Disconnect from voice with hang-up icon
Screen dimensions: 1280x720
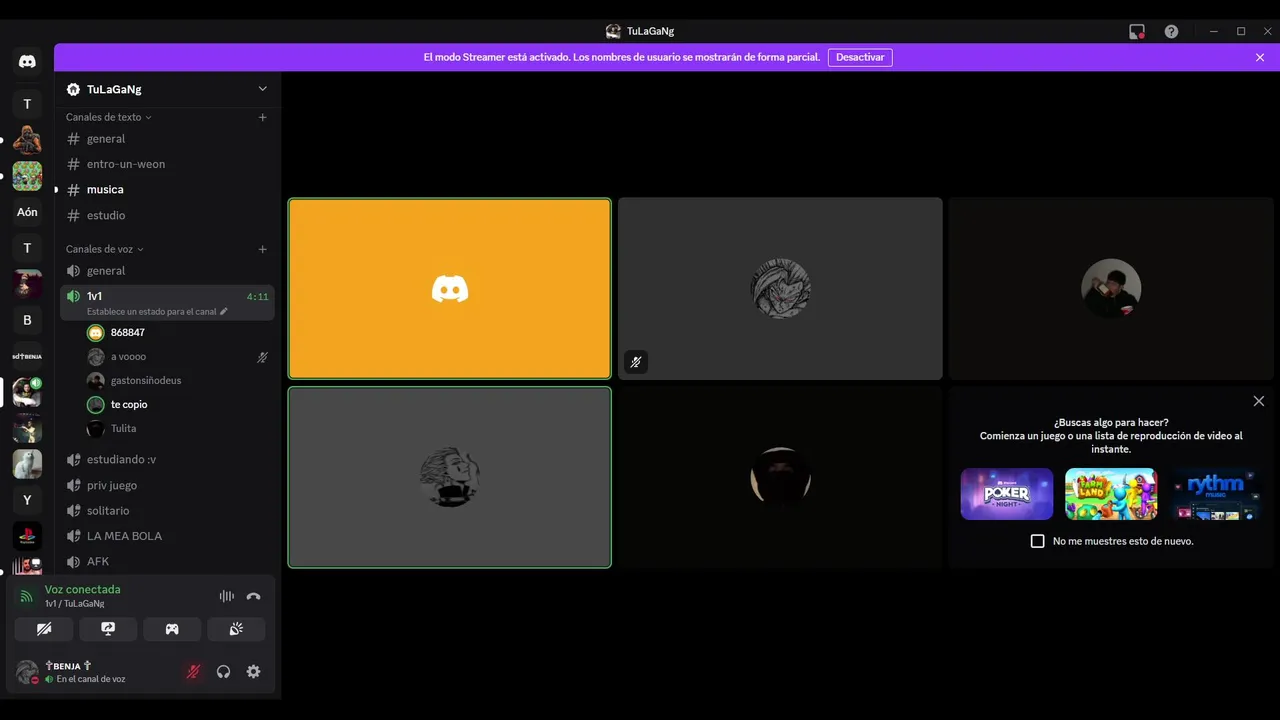point(254,596)
